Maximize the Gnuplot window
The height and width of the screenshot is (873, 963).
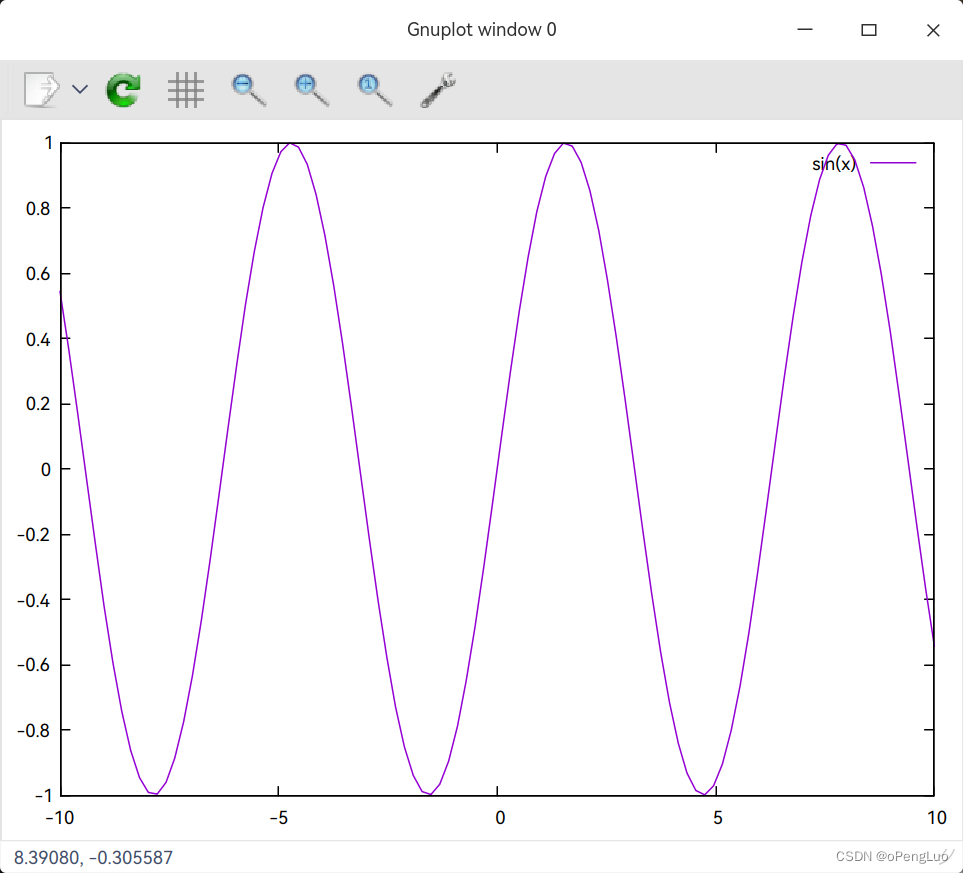click(x=868, y=30)
